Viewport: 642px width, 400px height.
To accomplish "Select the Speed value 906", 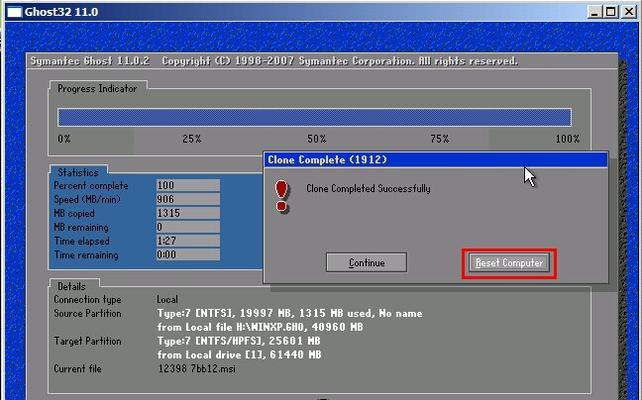I will point(188,199).
